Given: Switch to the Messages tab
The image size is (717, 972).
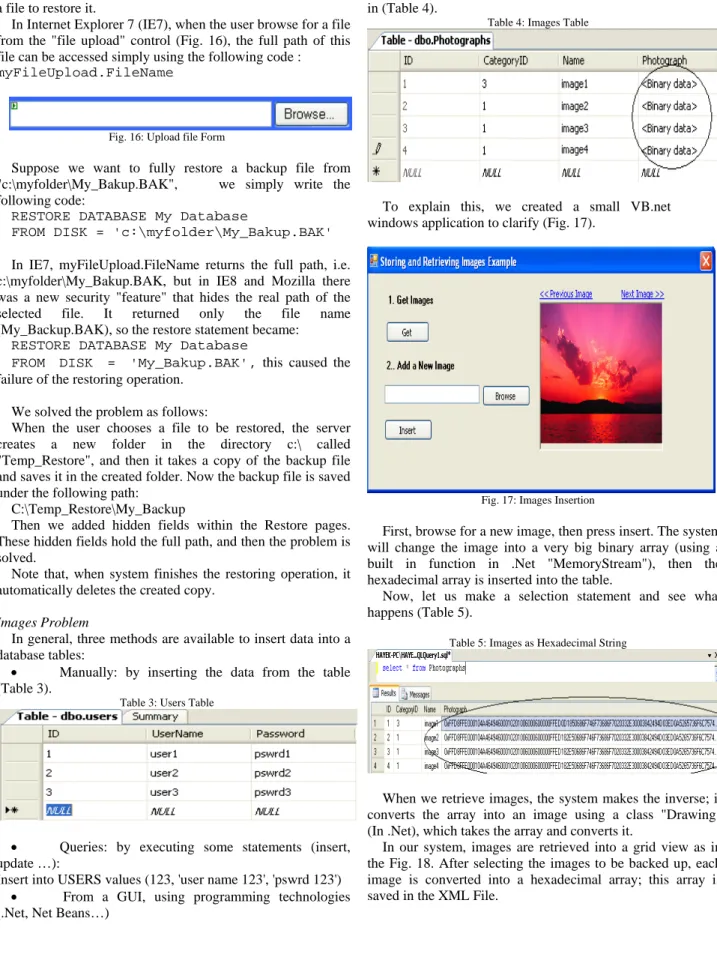Looking at the screenshot, I should coord(415,694).
